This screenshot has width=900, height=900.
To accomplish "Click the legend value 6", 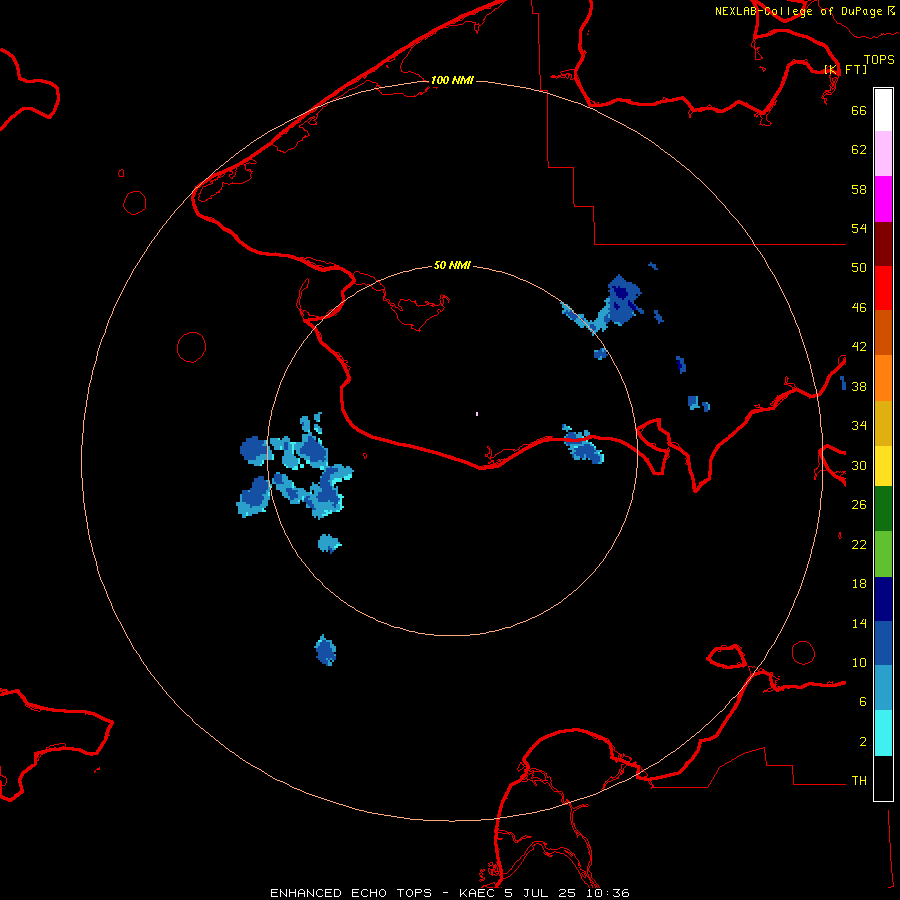I will coord(863,702).
